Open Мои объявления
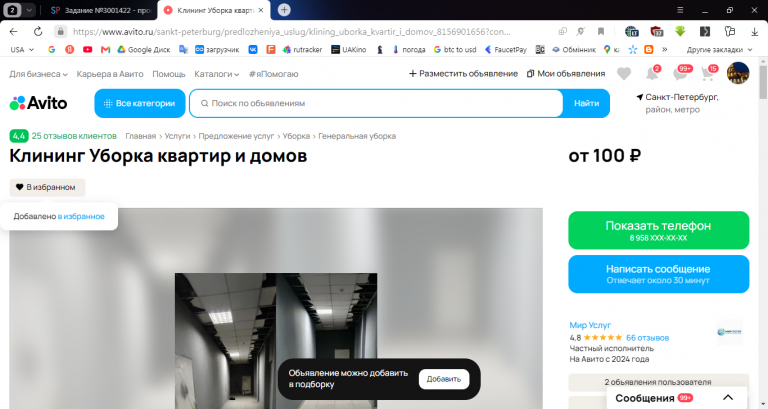This screenshot has width=768, height=409. (566, 73)
